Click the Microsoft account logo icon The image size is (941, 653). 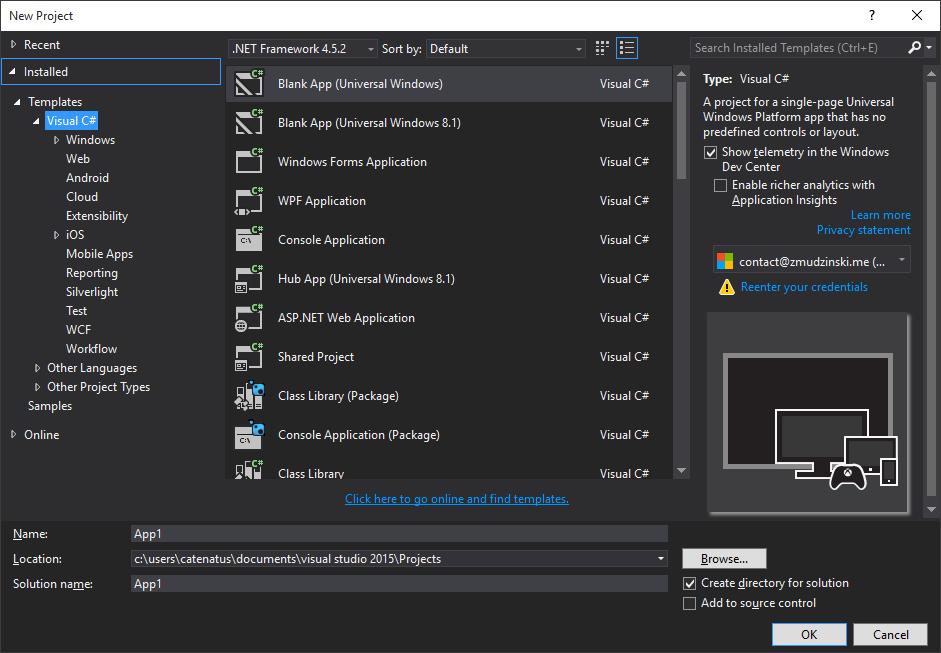pyautogui.click(x=725, y=261)
